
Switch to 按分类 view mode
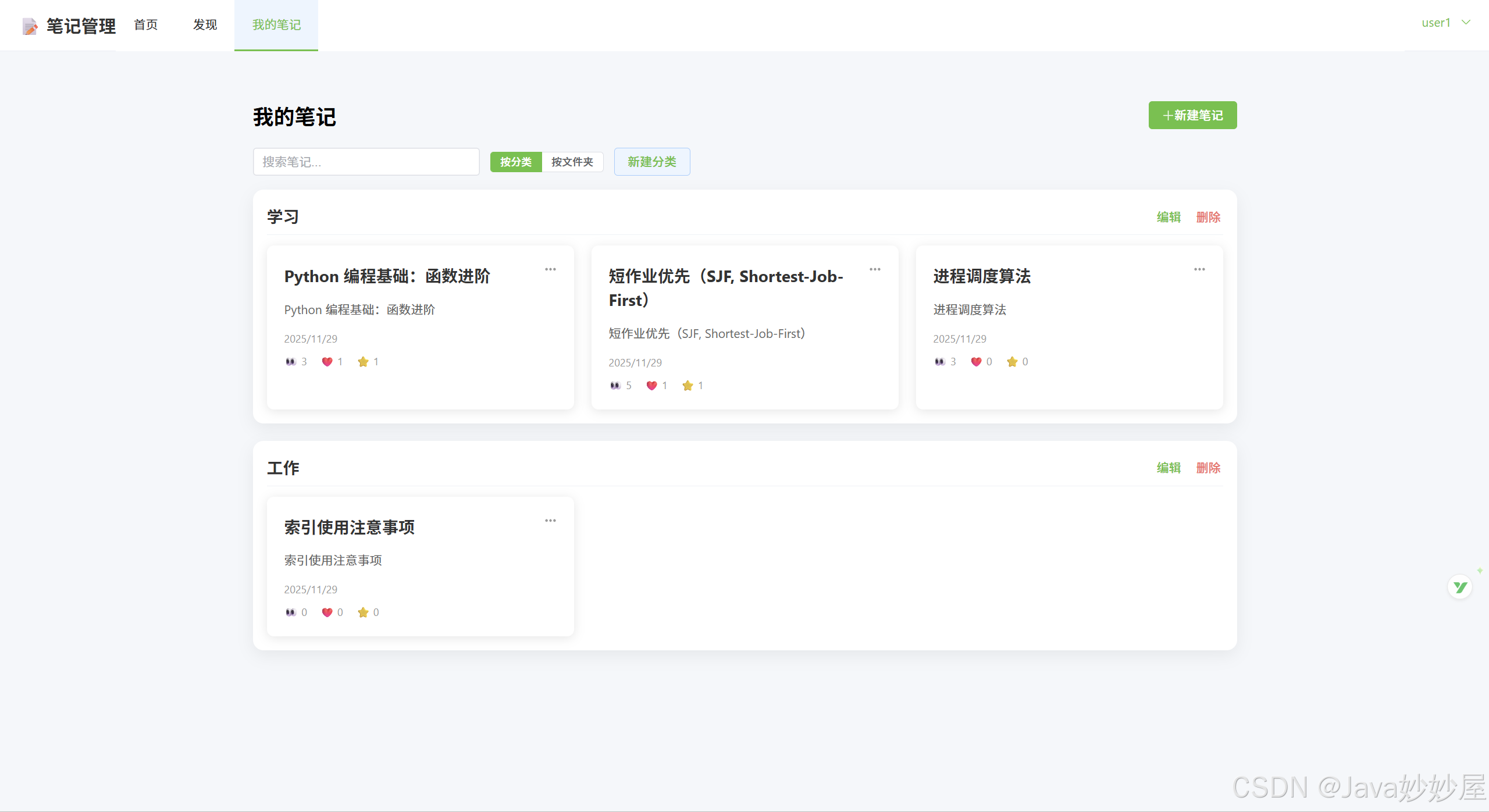tap(516, 162)
